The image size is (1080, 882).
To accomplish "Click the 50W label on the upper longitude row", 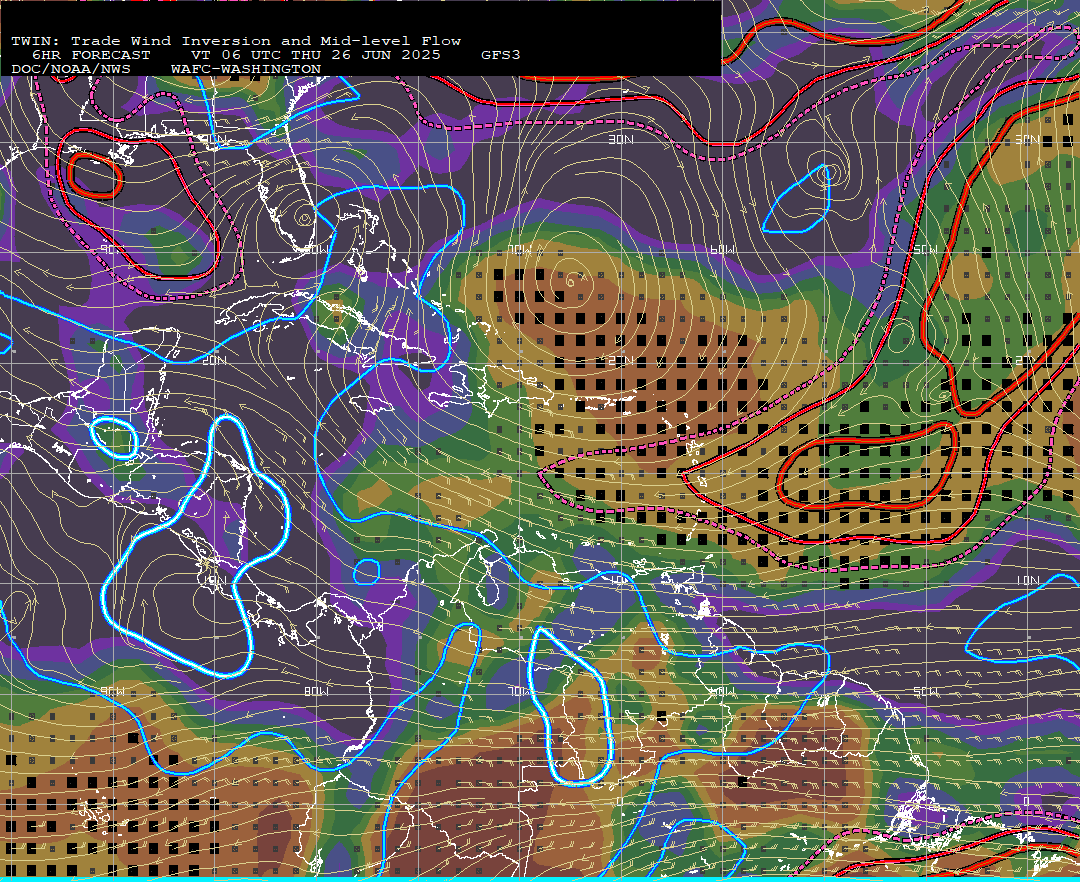I will coord(925,250).
